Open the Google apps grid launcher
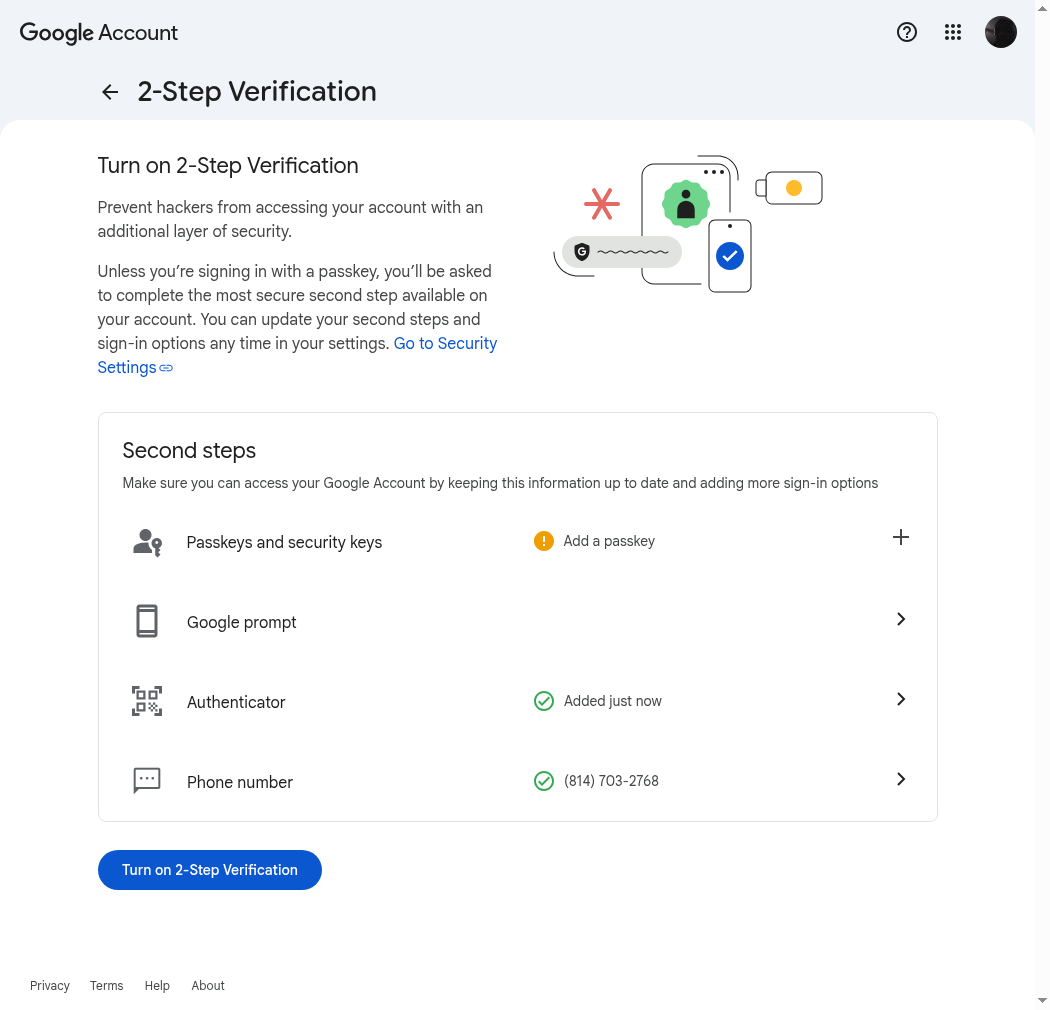The width and height of the screenshot is (1050, 1010). pos(953,32)
